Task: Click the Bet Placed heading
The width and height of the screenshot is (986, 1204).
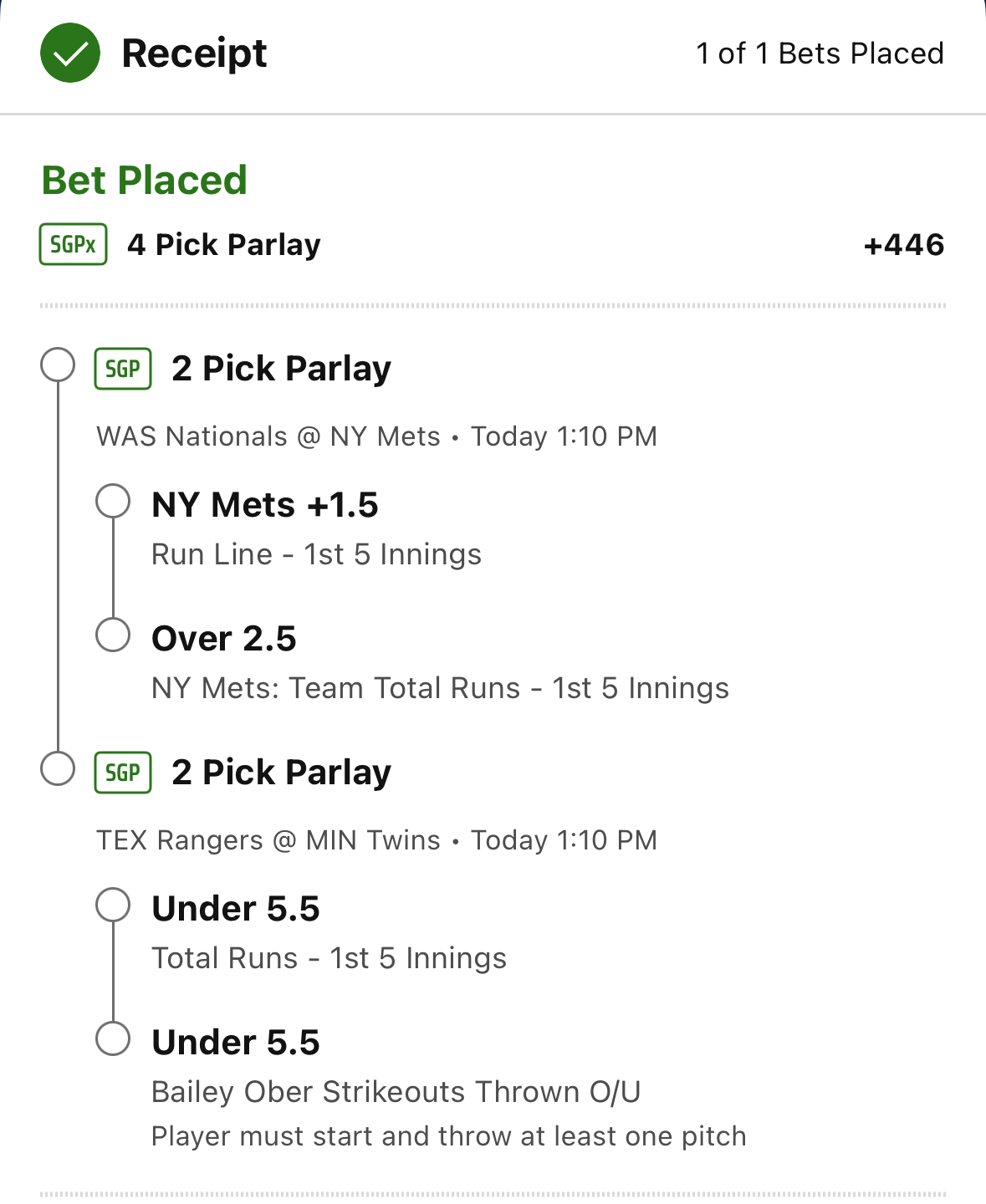Action: pos(145,180)
